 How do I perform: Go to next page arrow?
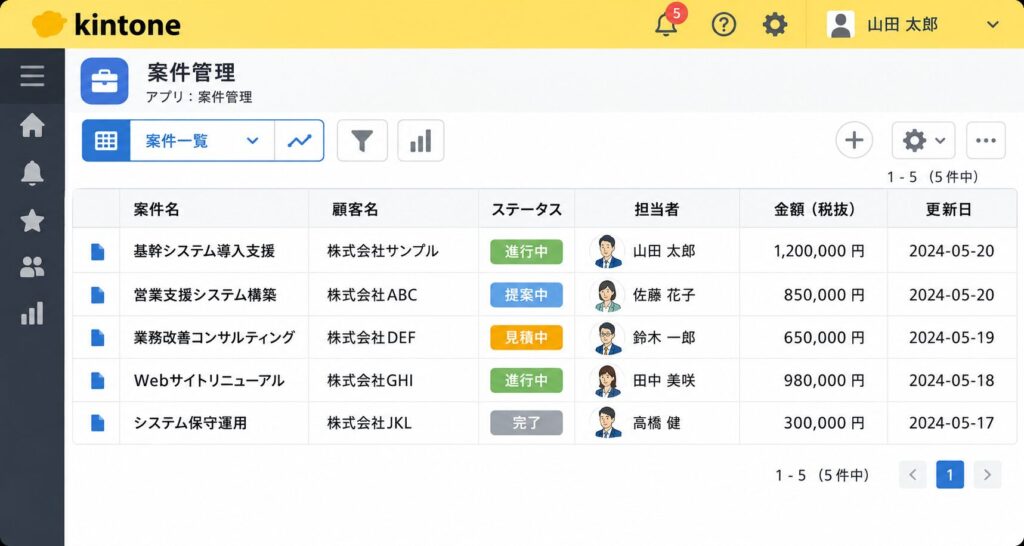point(987,475)
